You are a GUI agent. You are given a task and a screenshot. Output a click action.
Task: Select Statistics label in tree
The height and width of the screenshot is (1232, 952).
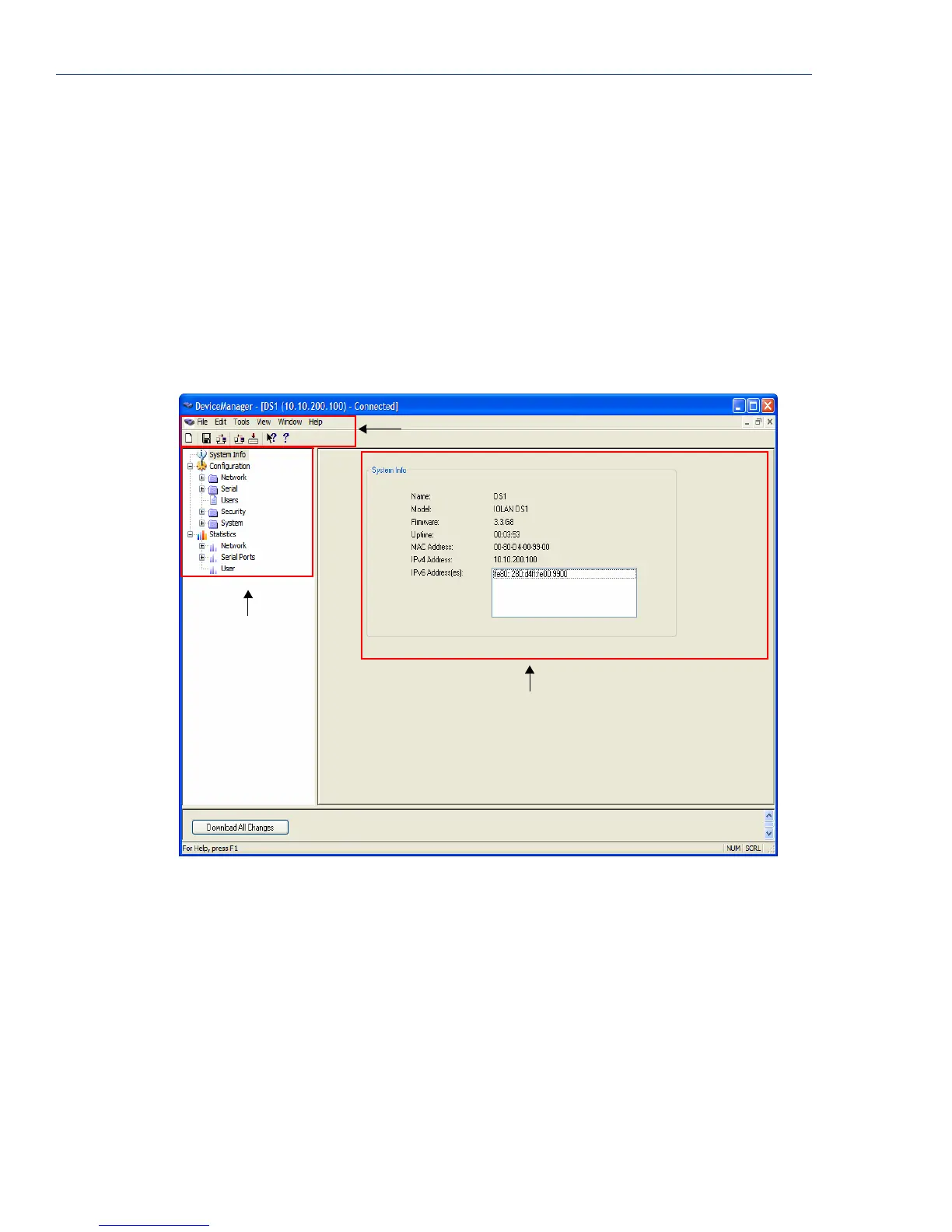[x=222, y=534]
